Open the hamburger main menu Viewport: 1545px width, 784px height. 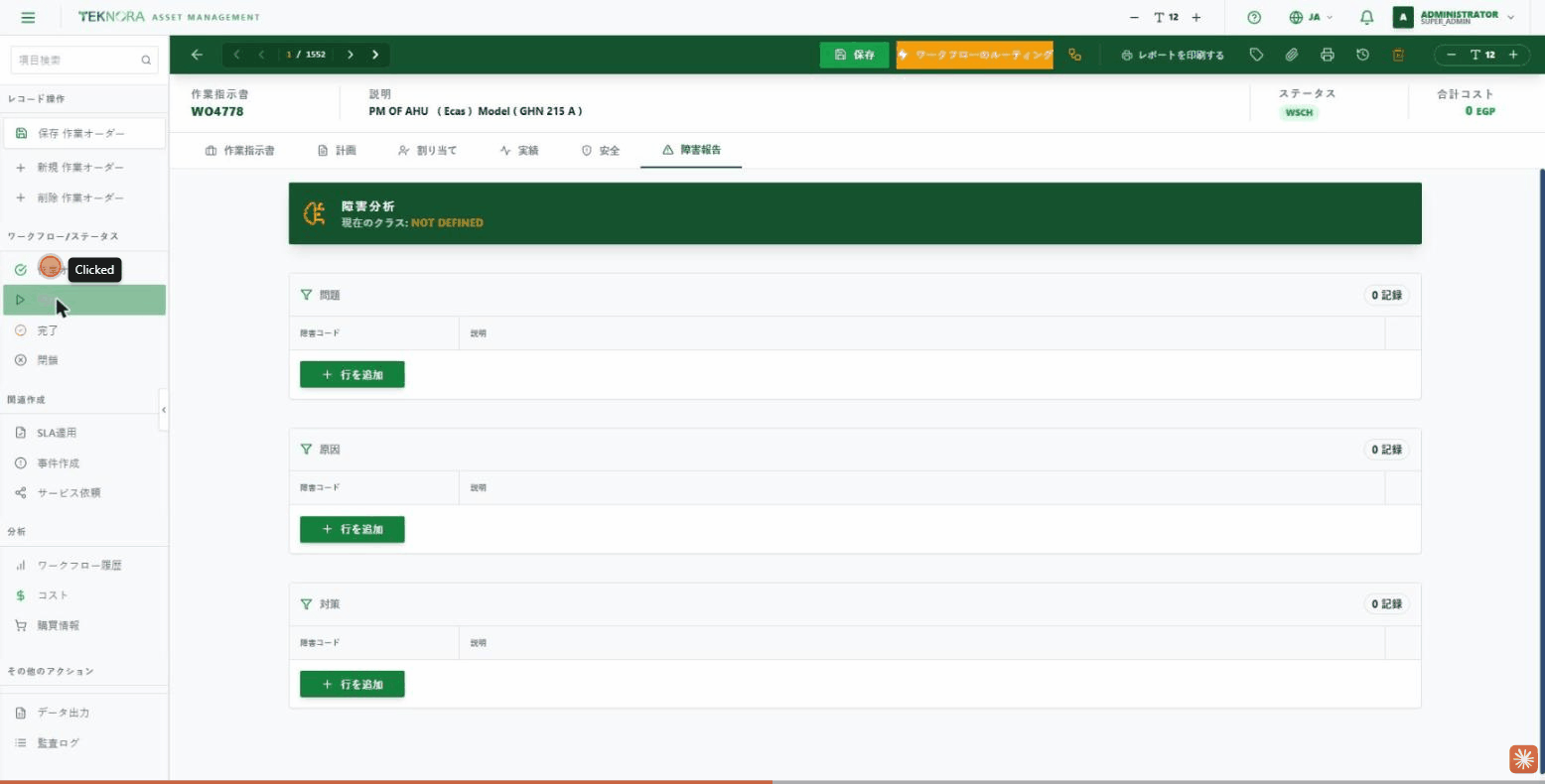click(x=28, y=17)
